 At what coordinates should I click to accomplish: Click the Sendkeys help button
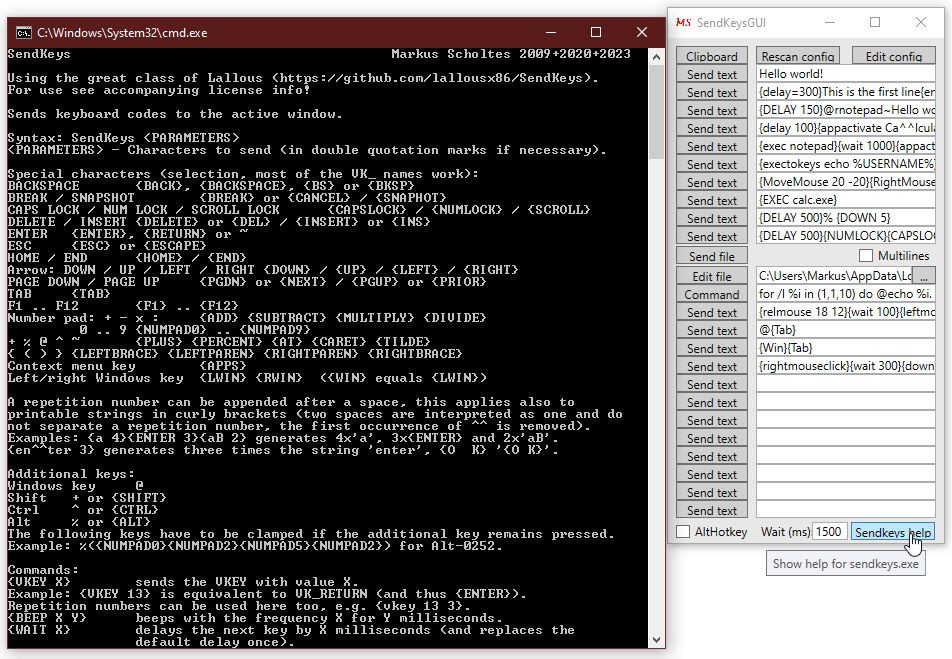(892, 532)
